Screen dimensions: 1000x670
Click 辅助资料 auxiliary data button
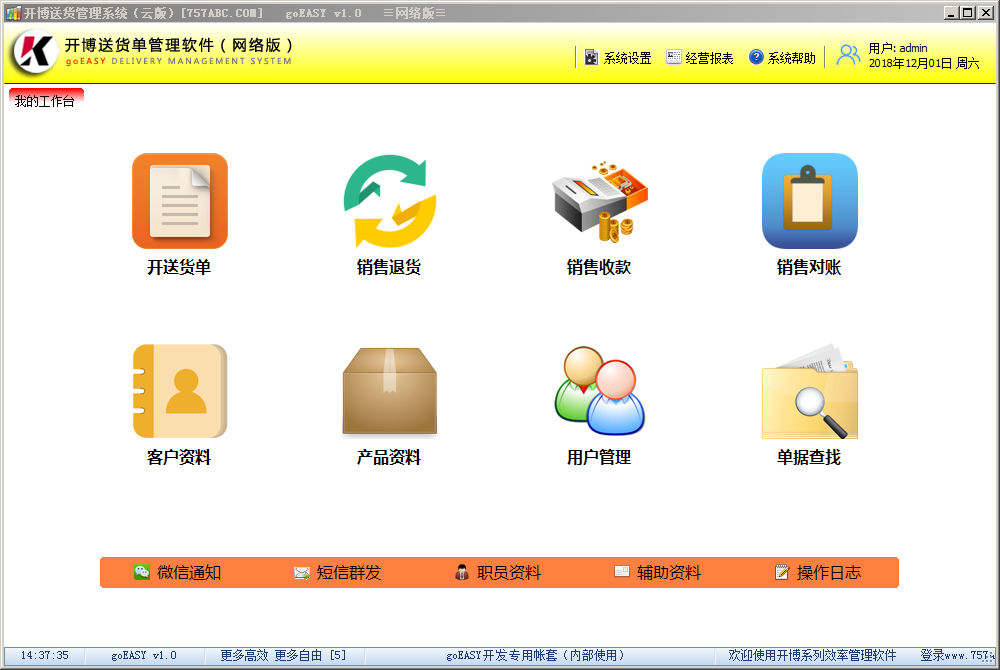click(x=658, y=573)
